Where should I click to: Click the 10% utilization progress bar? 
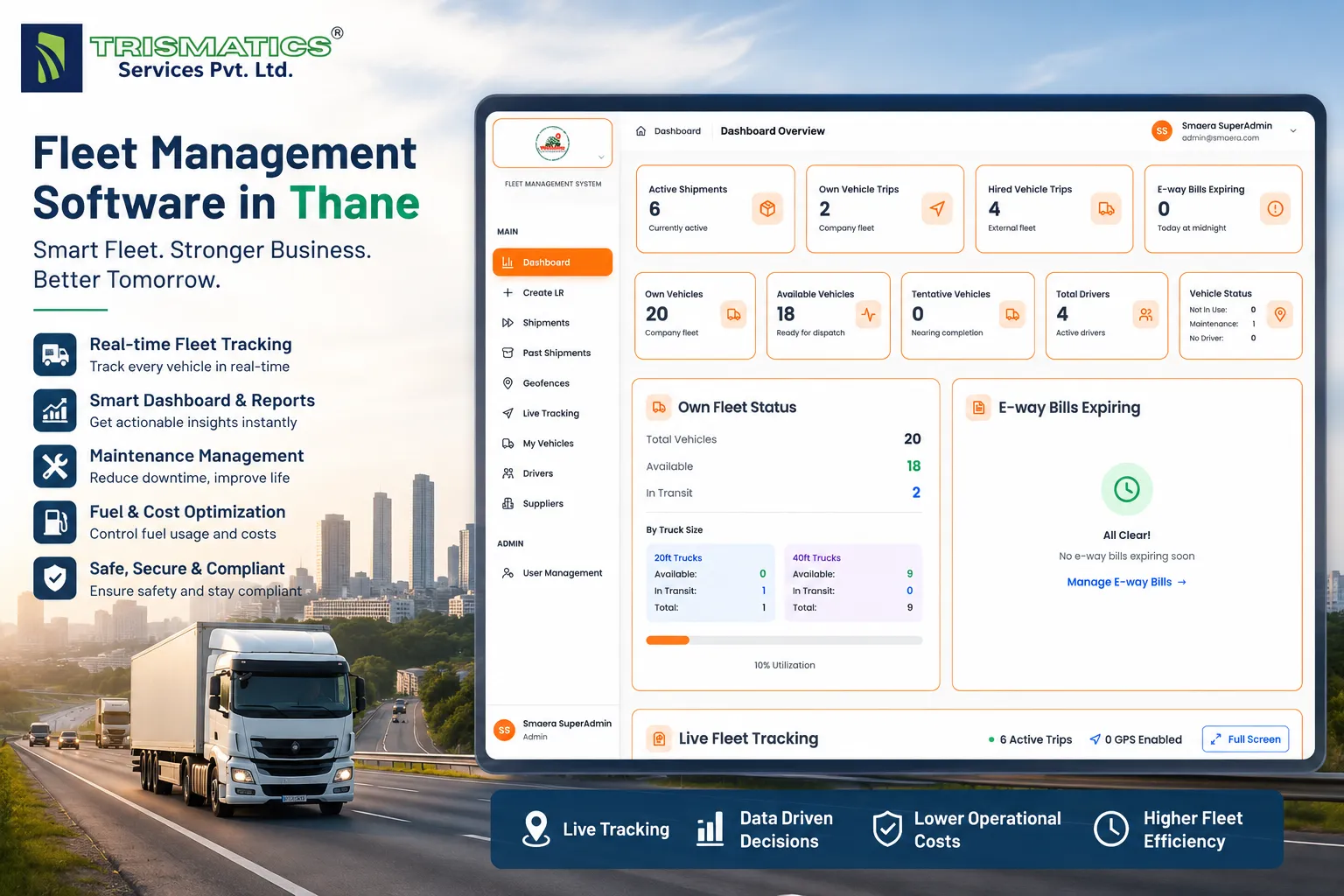784,640
